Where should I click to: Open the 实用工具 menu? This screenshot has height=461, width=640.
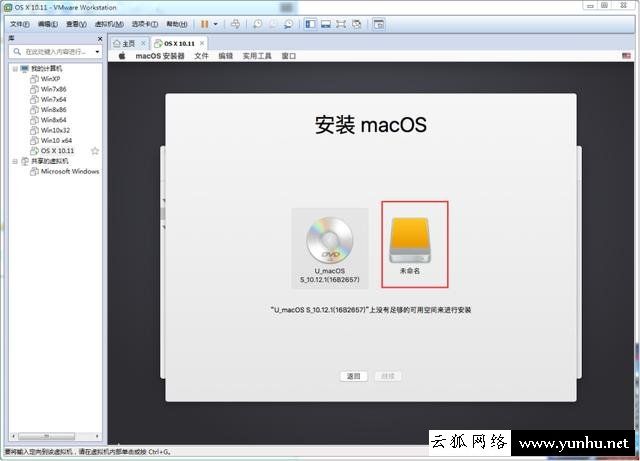coord(257,56)
